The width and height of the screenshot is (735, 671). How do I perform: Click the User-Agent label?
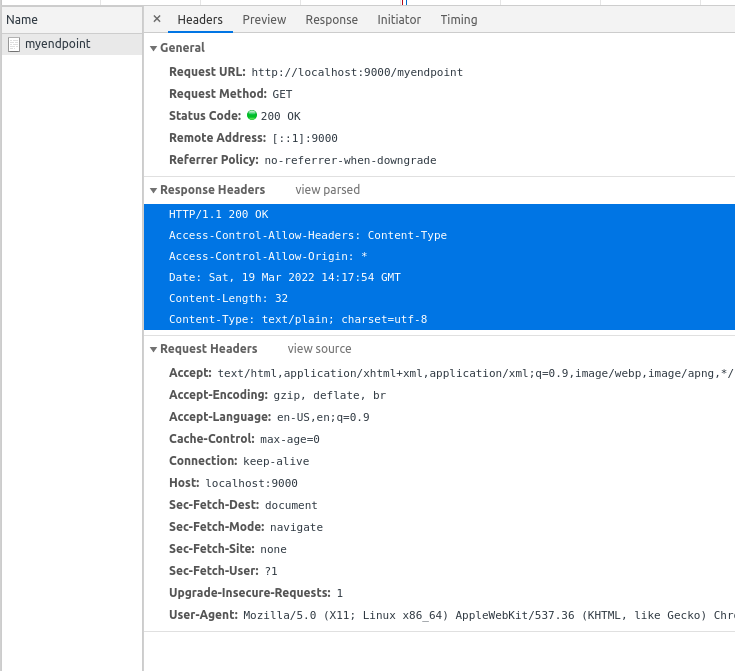203,615
